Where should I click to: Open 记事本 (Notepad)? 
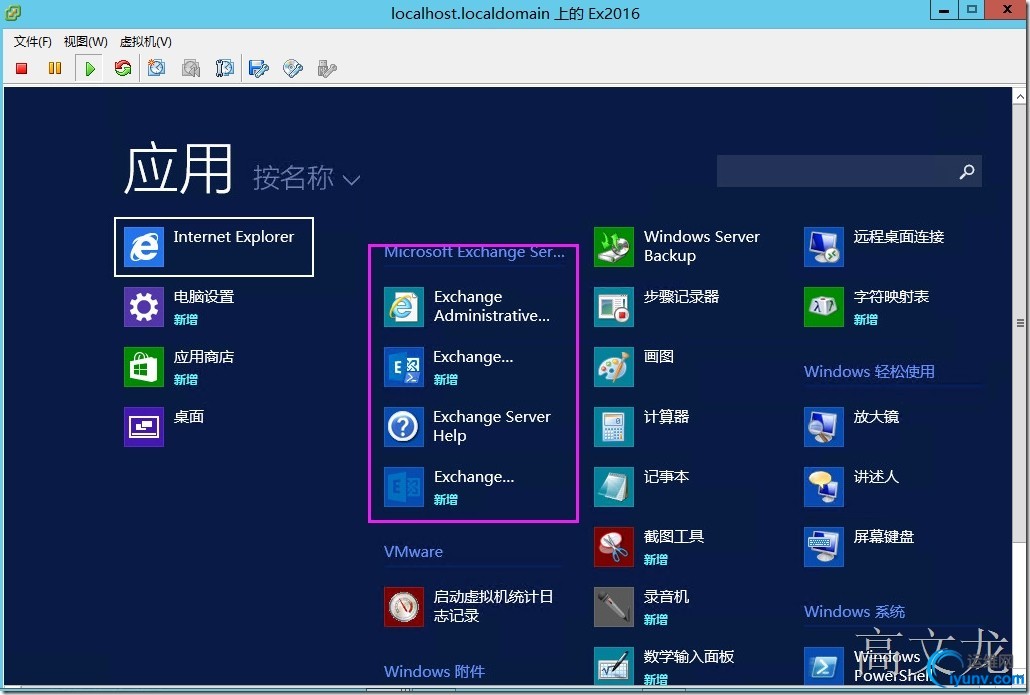pos(642,487)
